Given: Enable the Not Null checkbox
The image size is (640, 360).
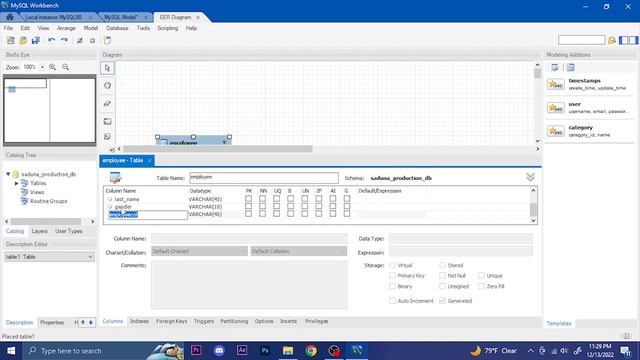Looking at the screenshot, I should click(x=442, y=276).
